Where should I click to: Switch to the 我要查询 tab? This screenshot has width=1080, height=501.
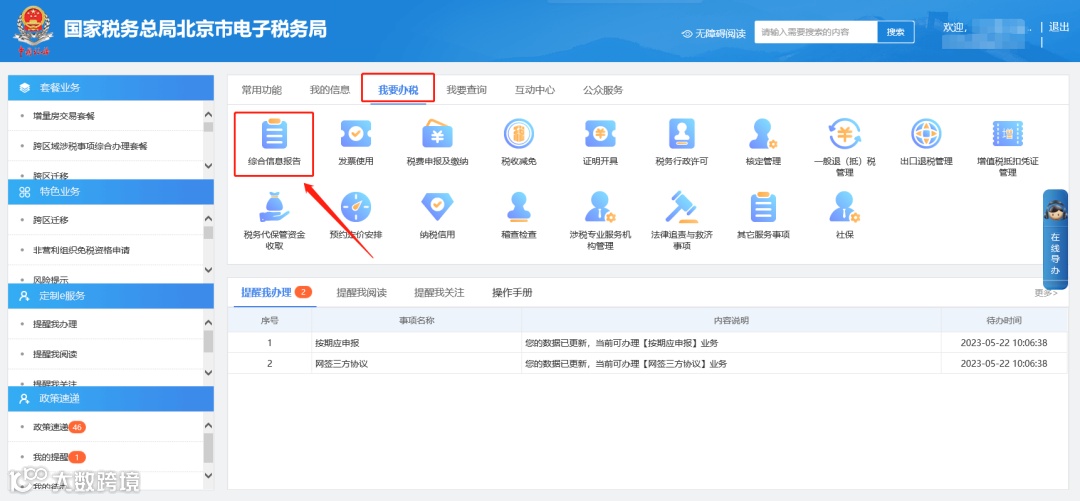pyautogui.click(x=466, y=90)
